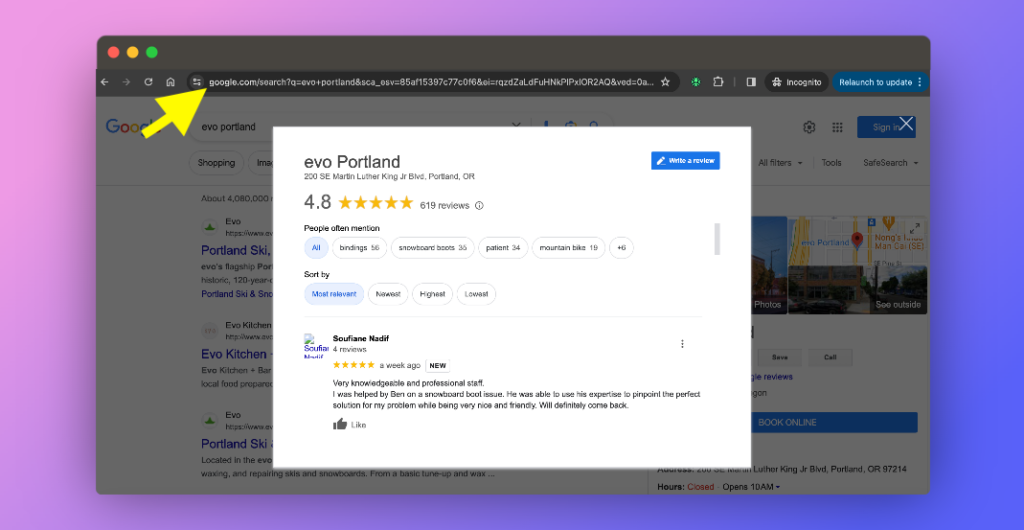Image resolution: width=1024 pixels, height=530 pixels.
Task: Click the green extension icon in toolbar
Action: [696, 82]
